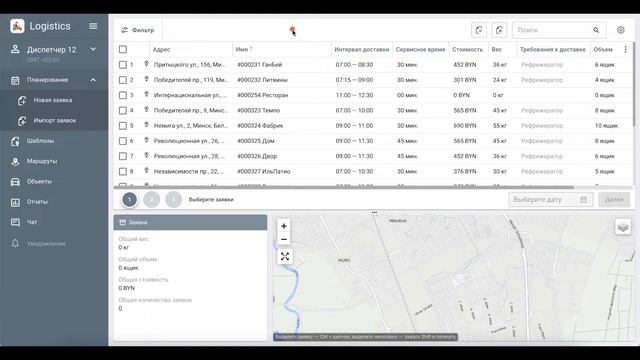Sort by Требования к доставке column header
640x360 pixels.
553,49
